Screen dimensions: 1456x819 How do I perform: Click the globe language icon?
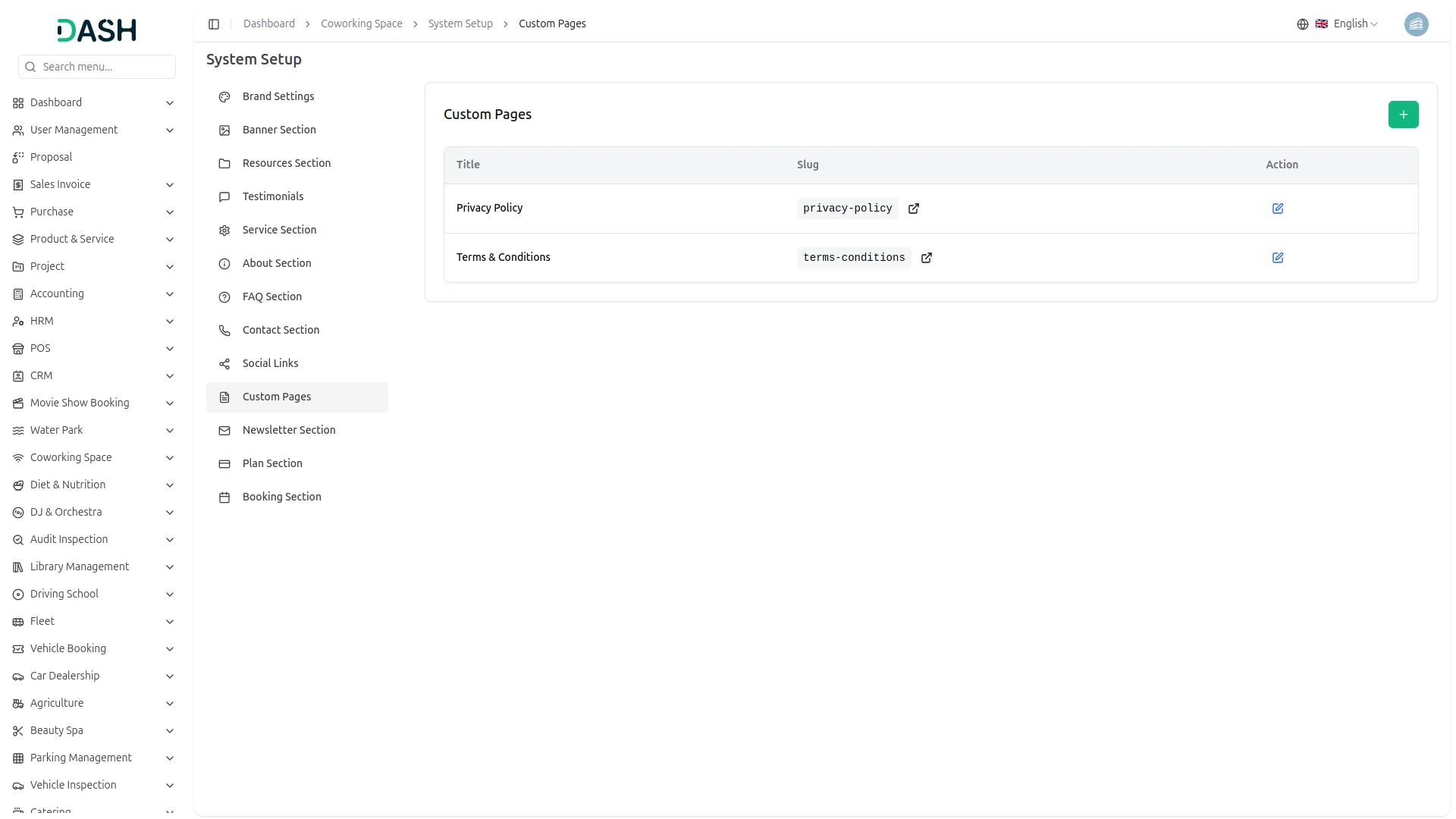pyautogui.click(x=1302, y=24)
